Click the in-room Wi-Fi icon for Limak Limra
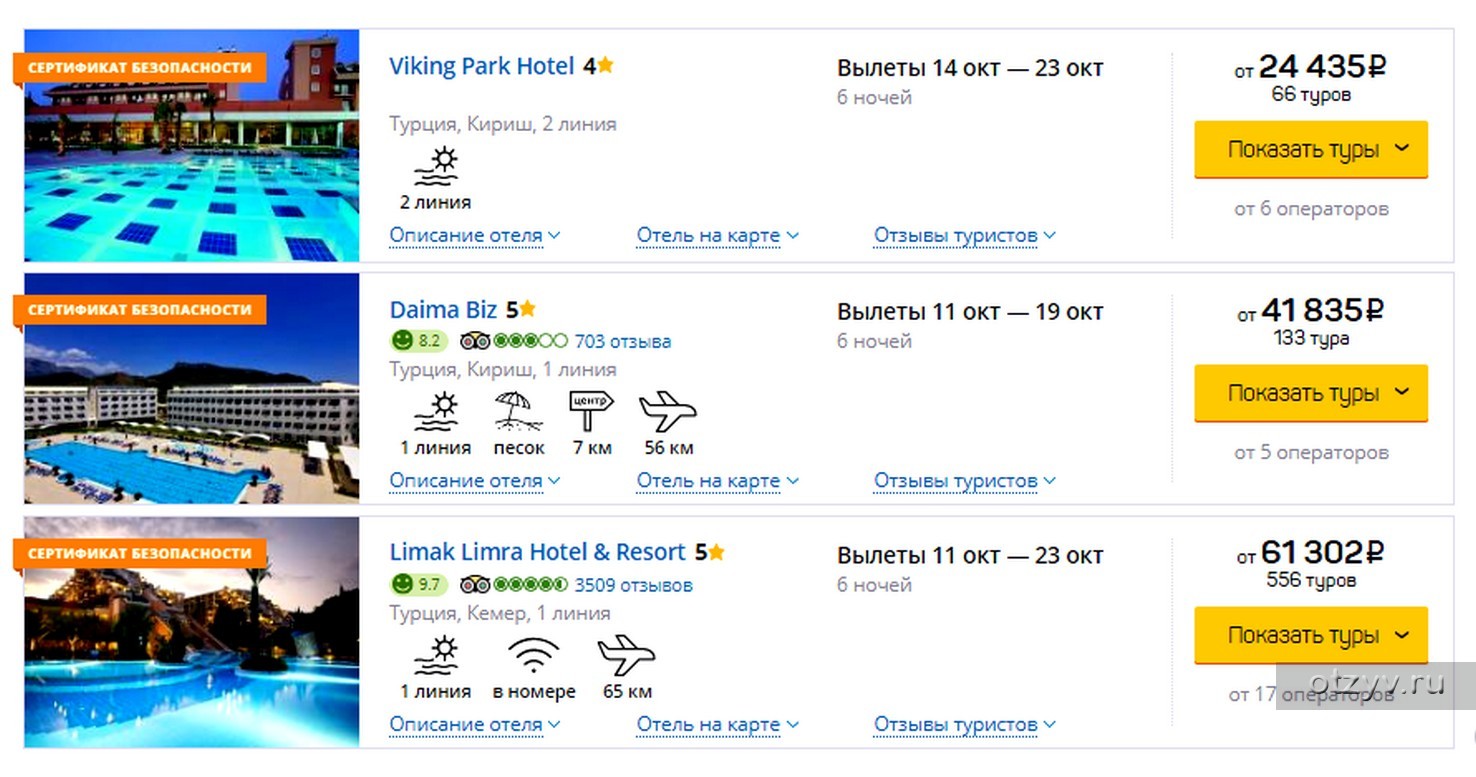Screen dimensions: 1476x777 (533, 655)
